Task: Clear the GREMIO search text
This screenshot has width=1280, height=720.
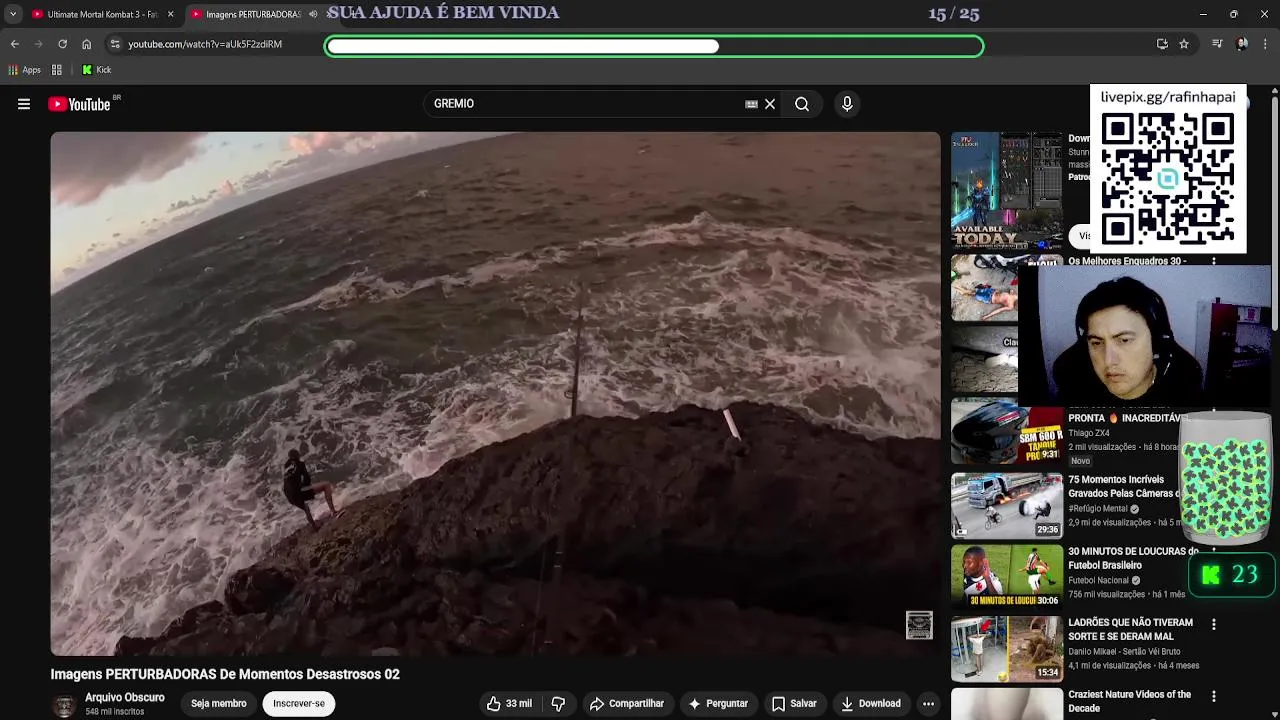Action: pyautogui.click(x=770, y=104)
